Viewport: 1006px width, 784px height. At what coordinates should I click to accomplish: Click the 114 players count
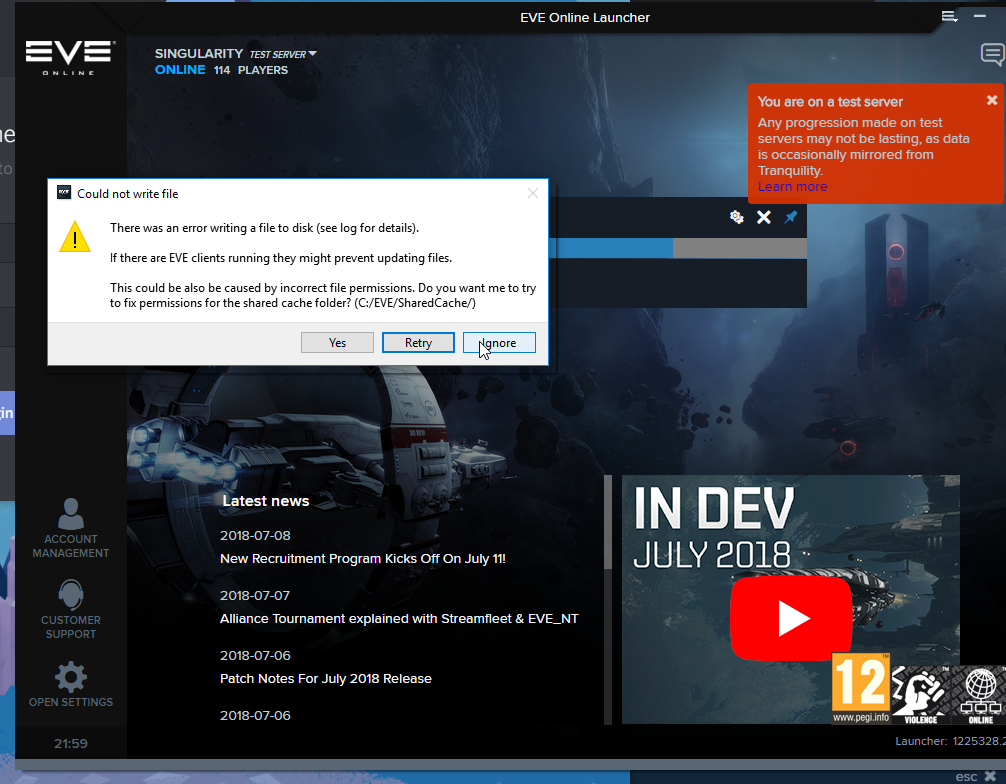[x=222, y=70]
